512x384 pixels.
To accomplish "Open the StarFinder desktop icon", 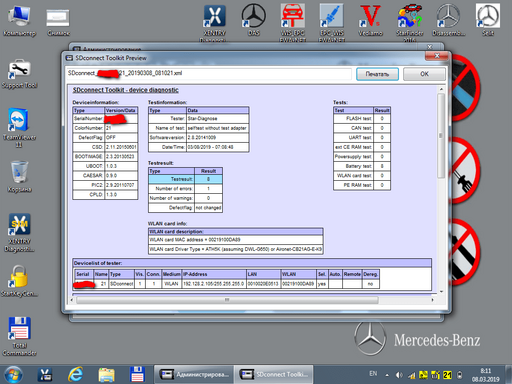I will click(409, 20).
